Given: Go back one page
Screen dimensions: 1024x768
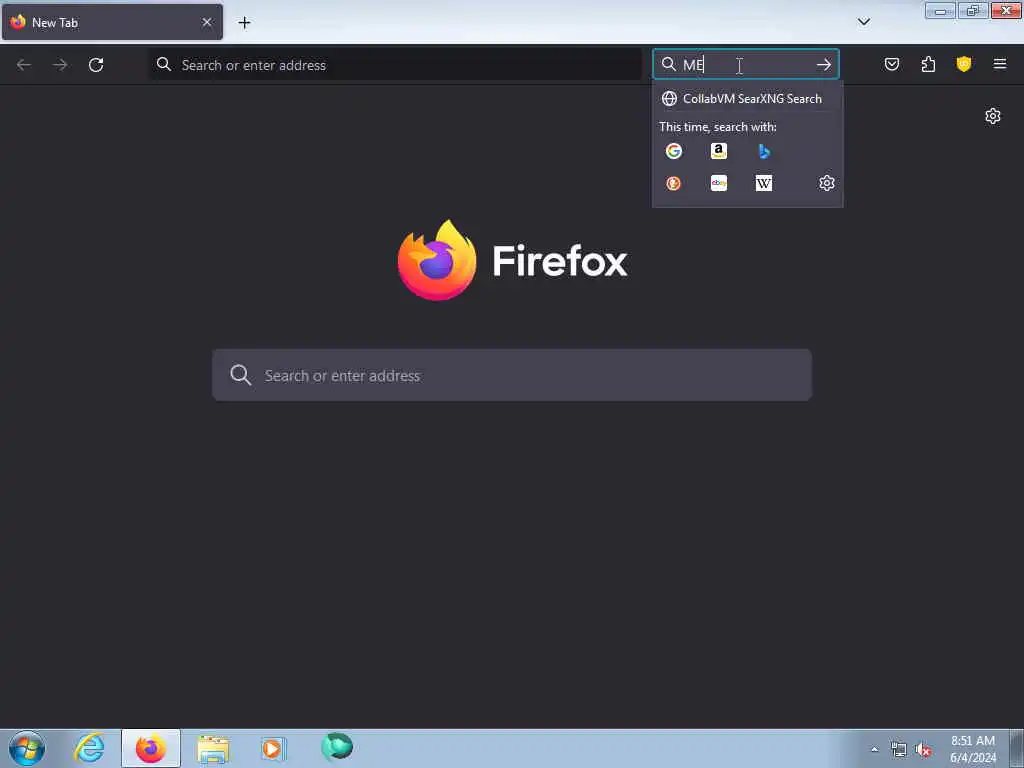Looking at the screenshot, I should [x=24, y=65].
